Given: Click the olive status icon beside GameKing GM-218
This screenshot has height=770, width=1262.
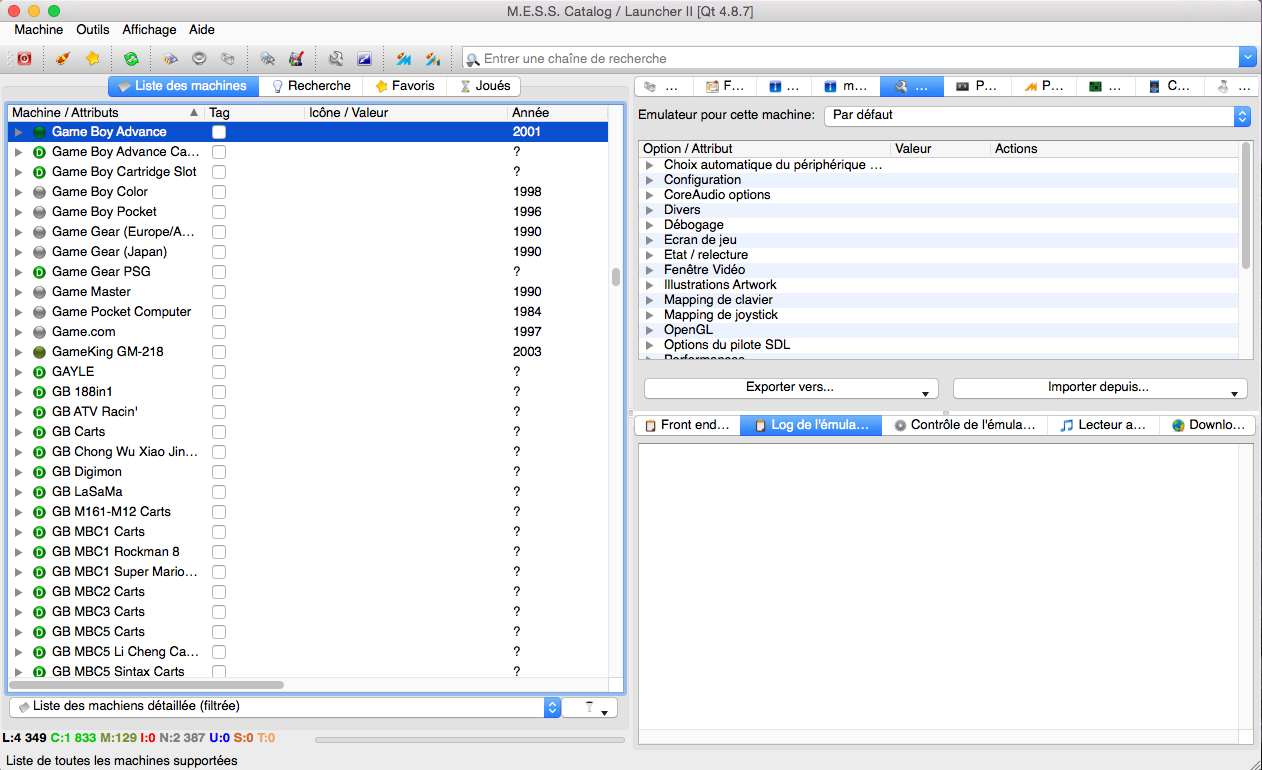Looking at the screenshot, I should (x=40, y=352).
